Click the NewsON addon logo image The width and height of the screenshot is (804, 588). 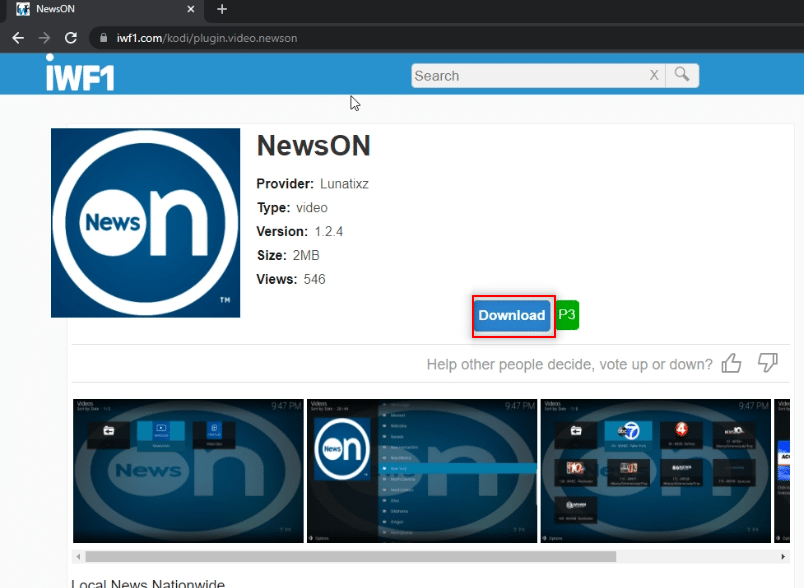tap(146, 222)
